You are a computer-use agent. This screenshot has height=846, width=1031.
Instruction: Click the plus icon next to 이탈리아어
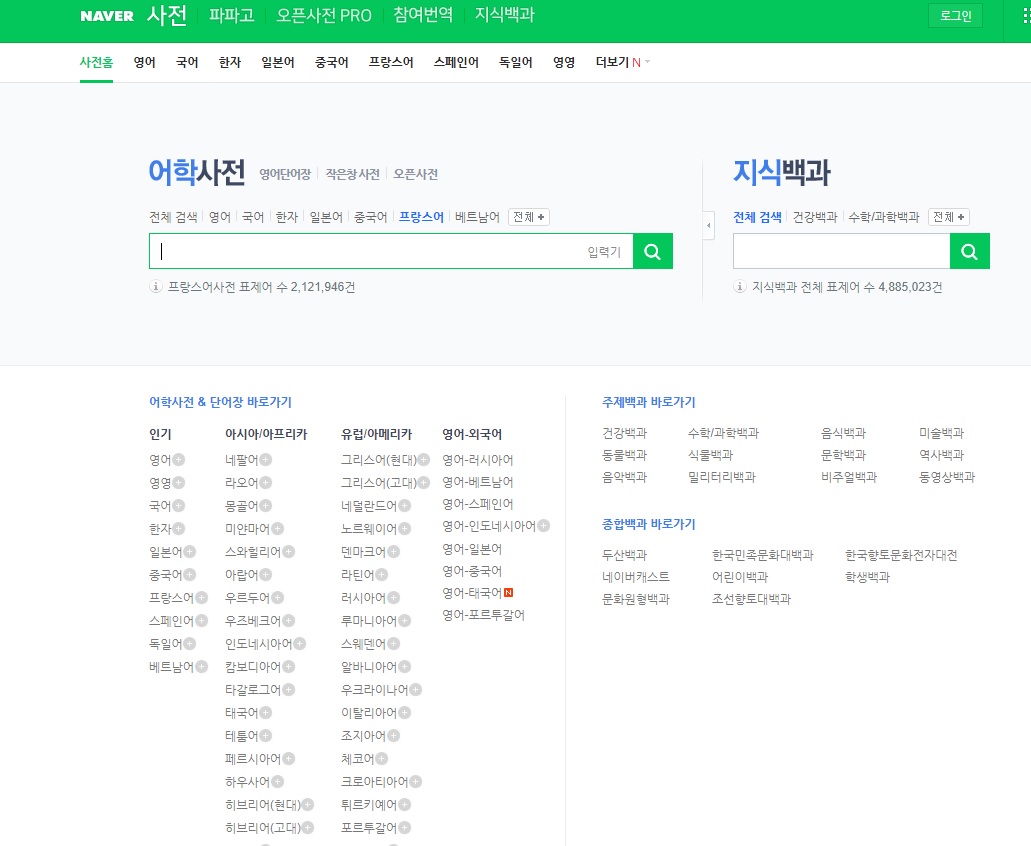pos(405,713)
